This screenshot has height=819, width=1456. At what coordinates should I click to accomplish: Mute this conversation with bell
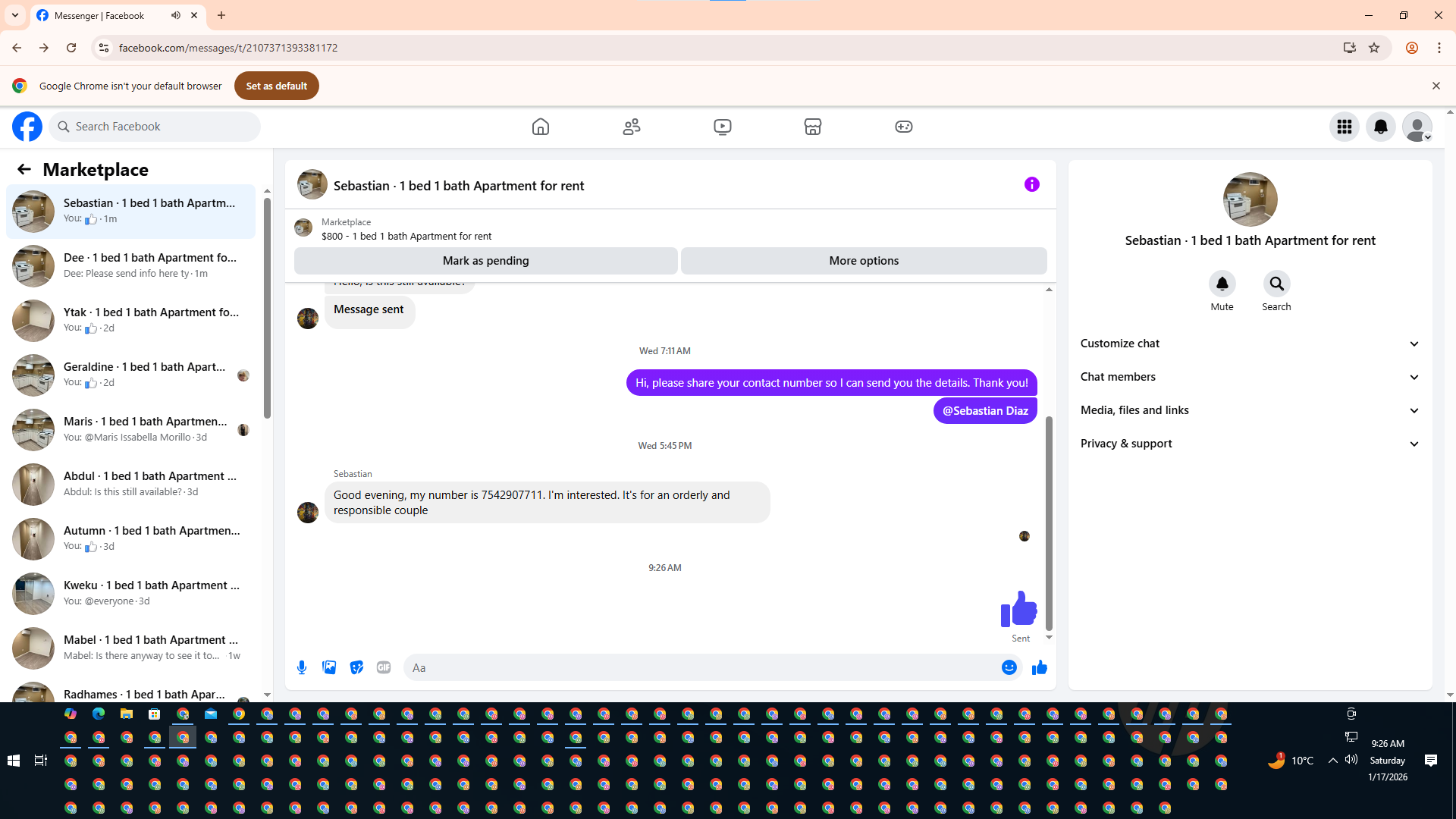[1222, 284]
